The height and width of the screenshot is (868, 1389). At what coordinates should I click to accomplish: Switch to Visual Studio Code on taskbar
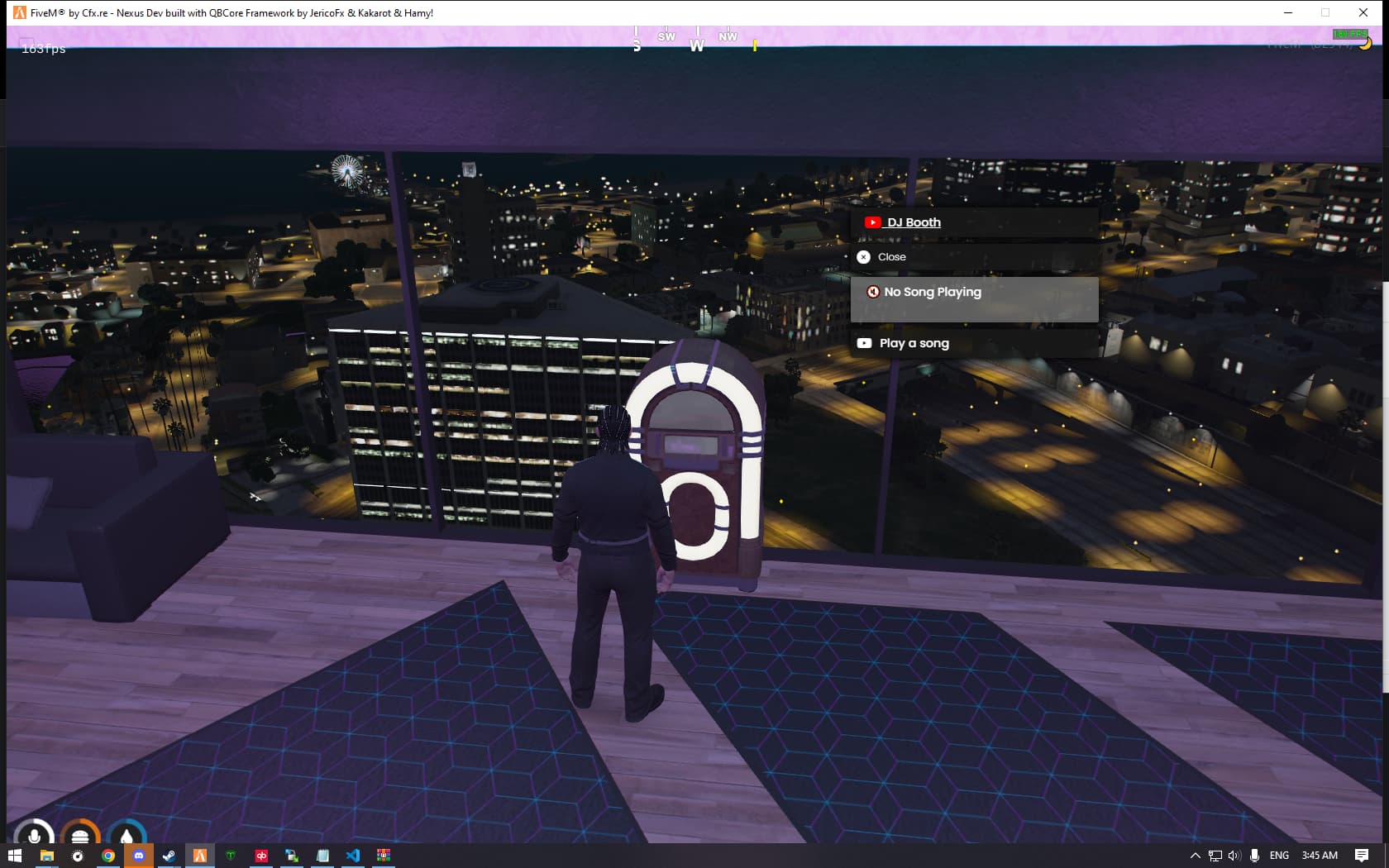coord(353,856)
